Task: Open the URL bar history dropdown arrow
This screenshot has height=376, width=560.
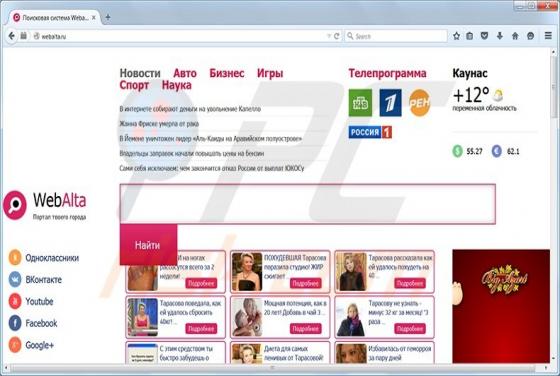Action: 329,36
